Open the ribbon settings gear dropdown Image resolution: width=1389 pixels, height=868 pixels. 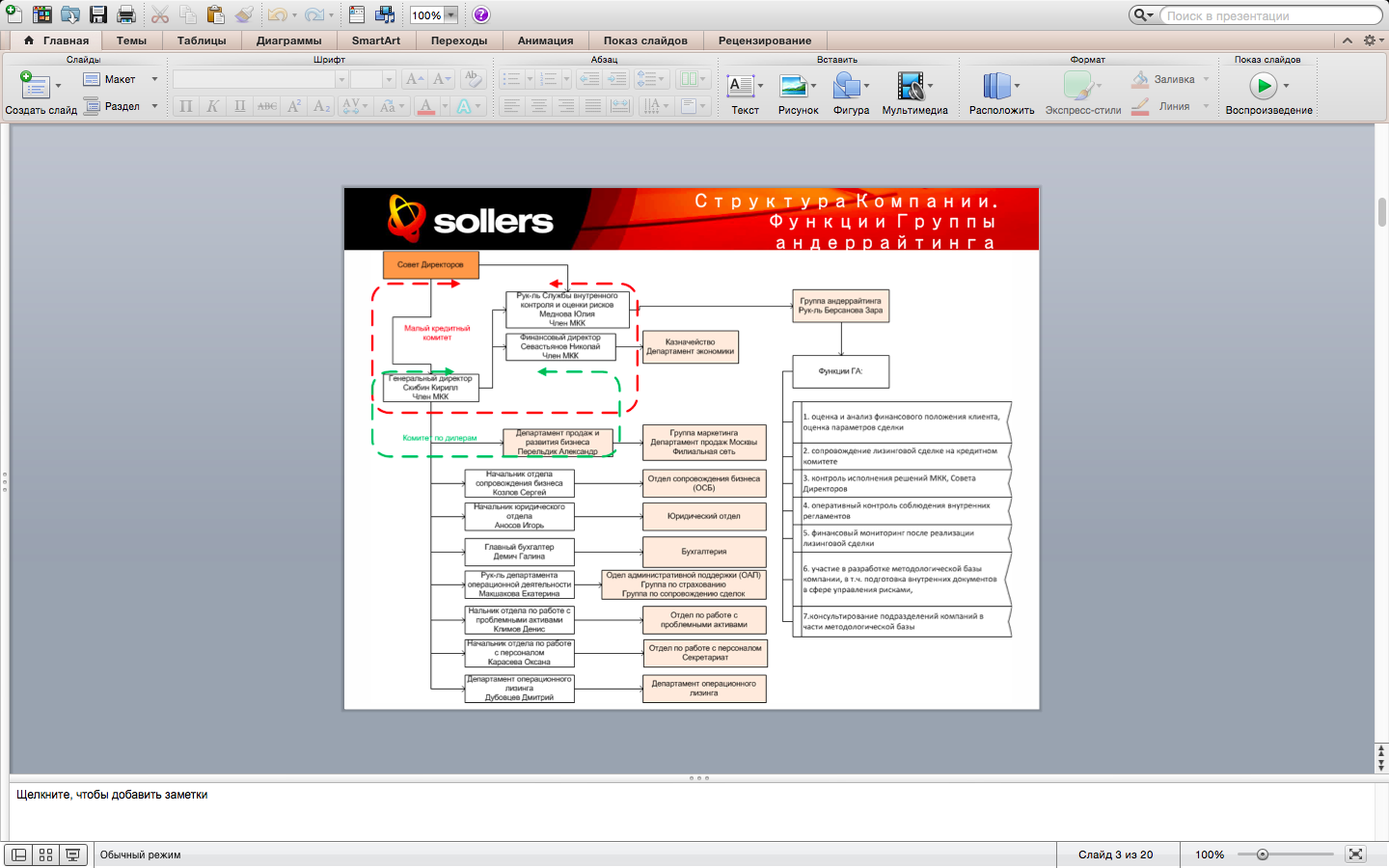tap(1374, 41)
